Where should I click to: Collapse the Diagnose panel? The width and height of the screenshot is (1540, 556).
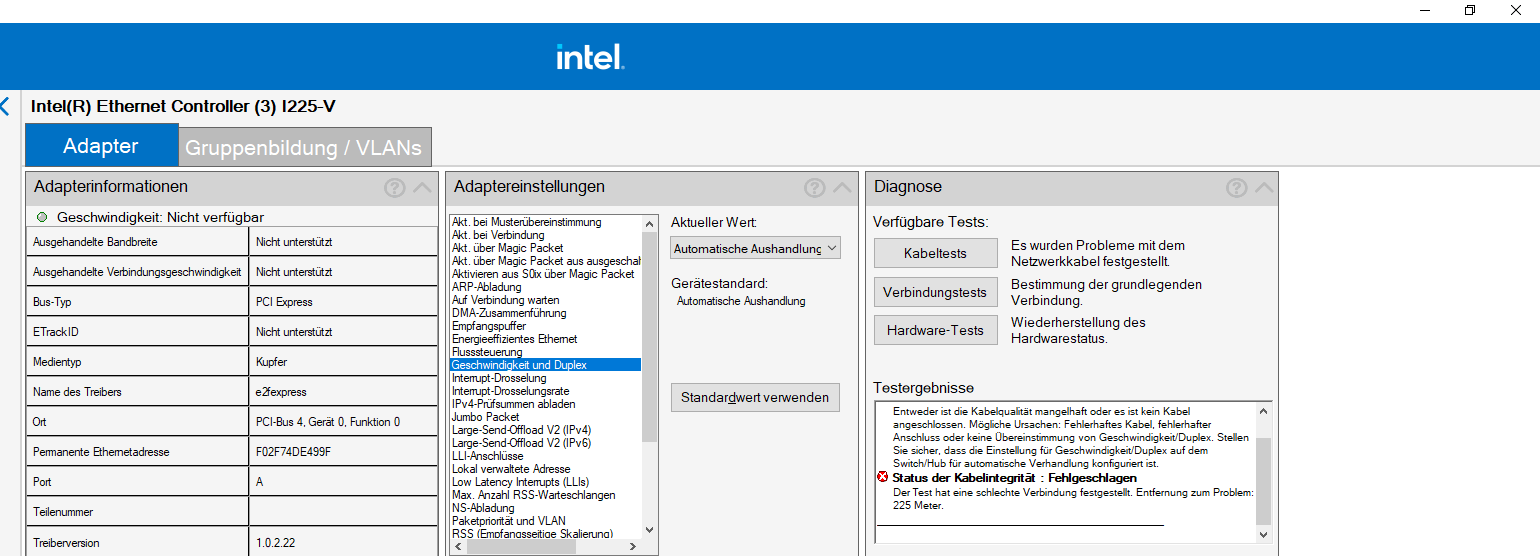coord(1264,187)
